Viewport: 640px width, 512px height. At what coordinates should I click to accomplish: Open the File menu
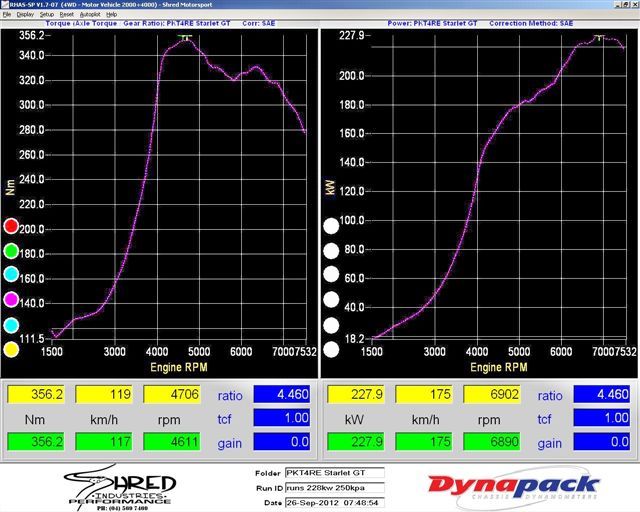click(7, 15)
